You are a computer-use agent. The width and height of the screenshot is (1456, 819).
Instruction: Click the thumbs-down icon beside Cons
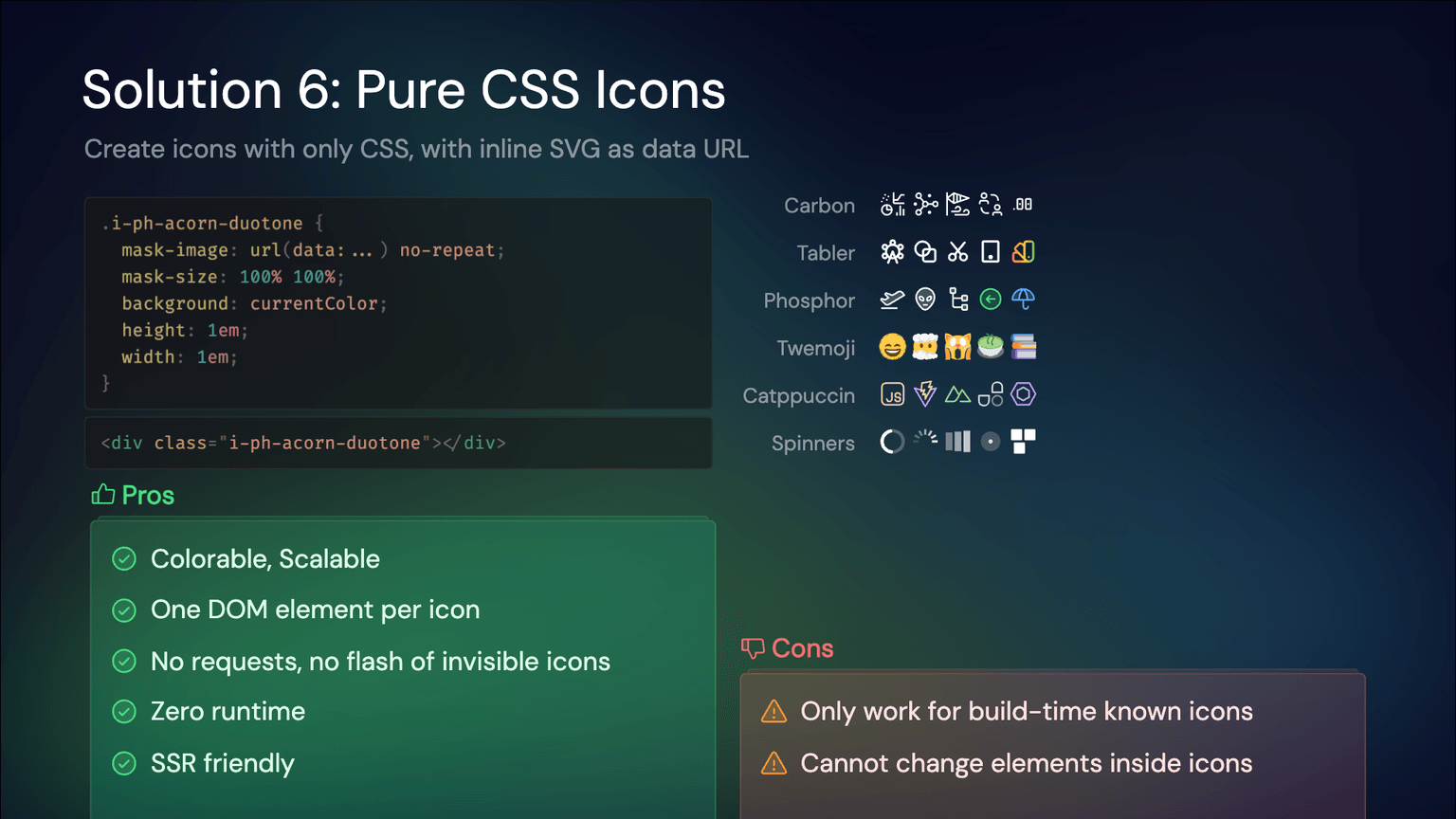(x=753, y=648)
